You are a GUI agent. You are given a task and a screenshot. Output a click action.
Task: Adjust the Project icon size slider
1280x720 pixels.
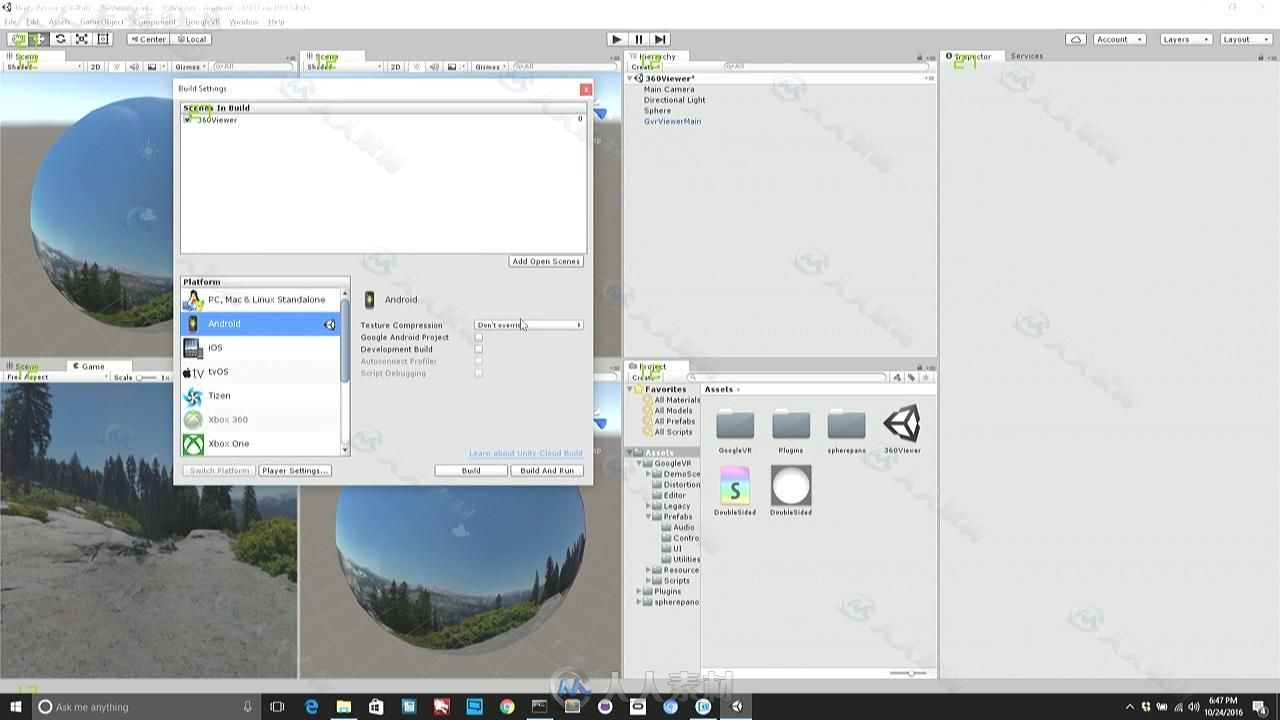pyautogui.click(x=909, y=673)
